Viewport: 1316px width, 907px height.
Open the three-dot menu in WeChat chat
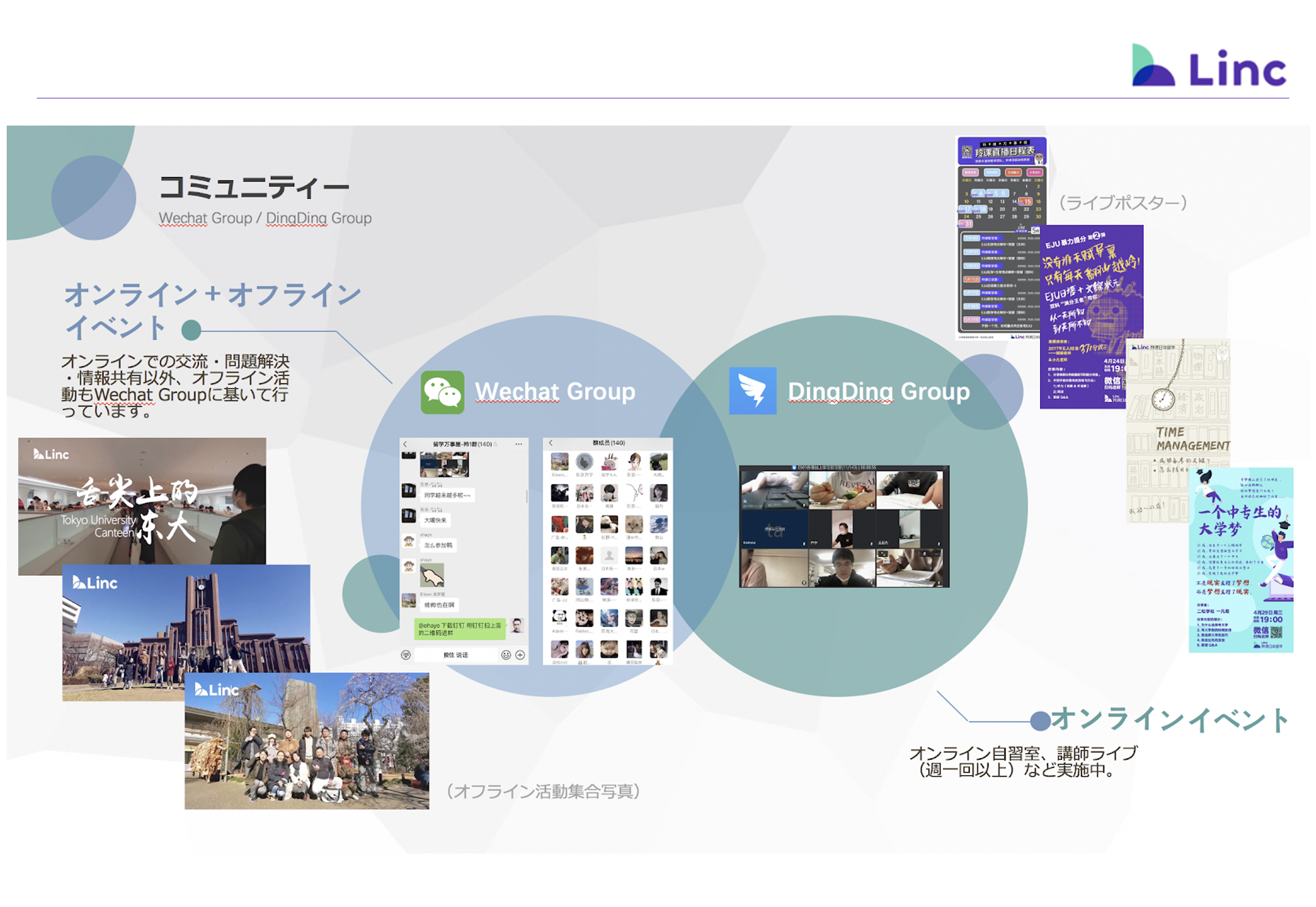point(518,444)
